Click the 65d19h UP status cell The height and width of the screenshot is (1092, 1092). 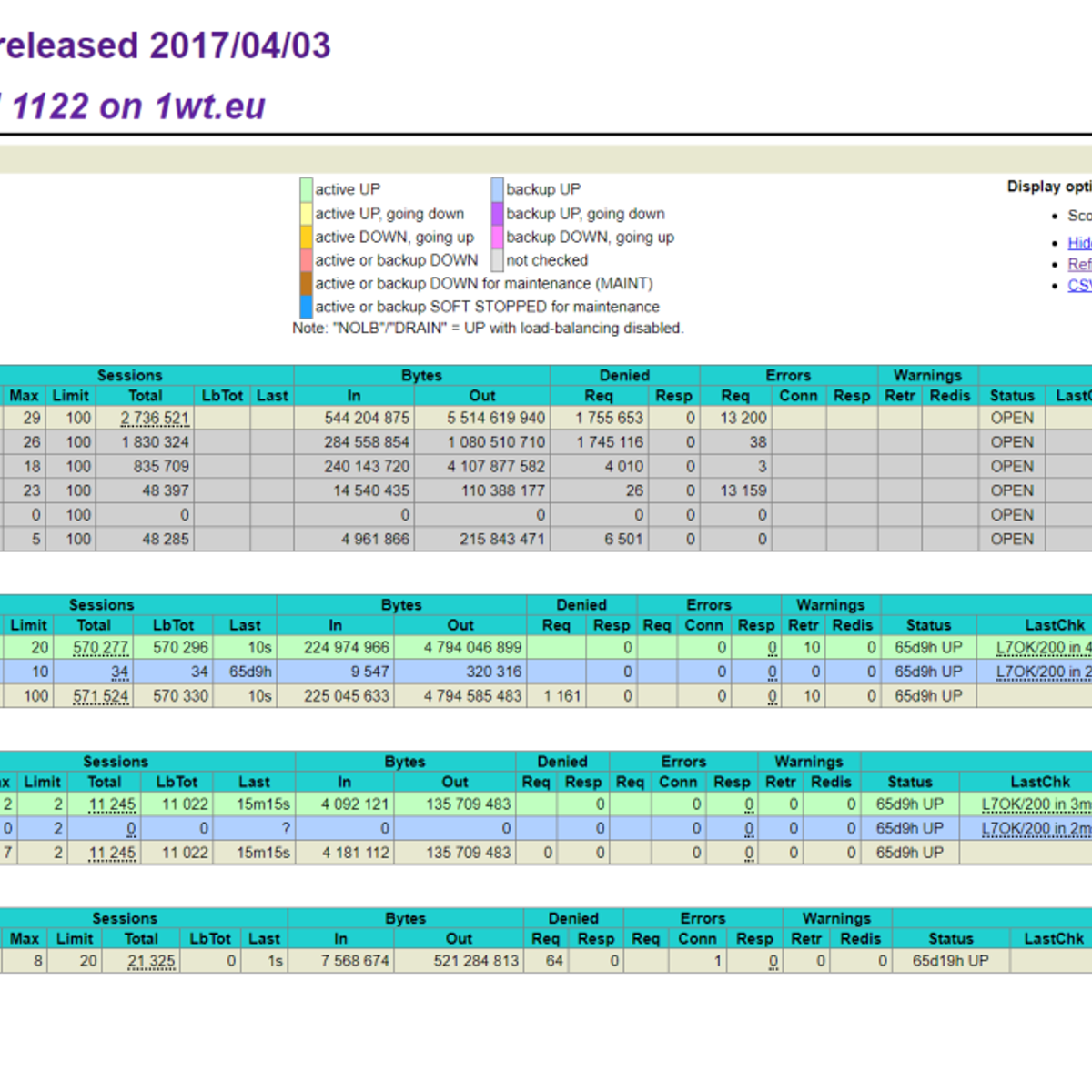point(950,961)
